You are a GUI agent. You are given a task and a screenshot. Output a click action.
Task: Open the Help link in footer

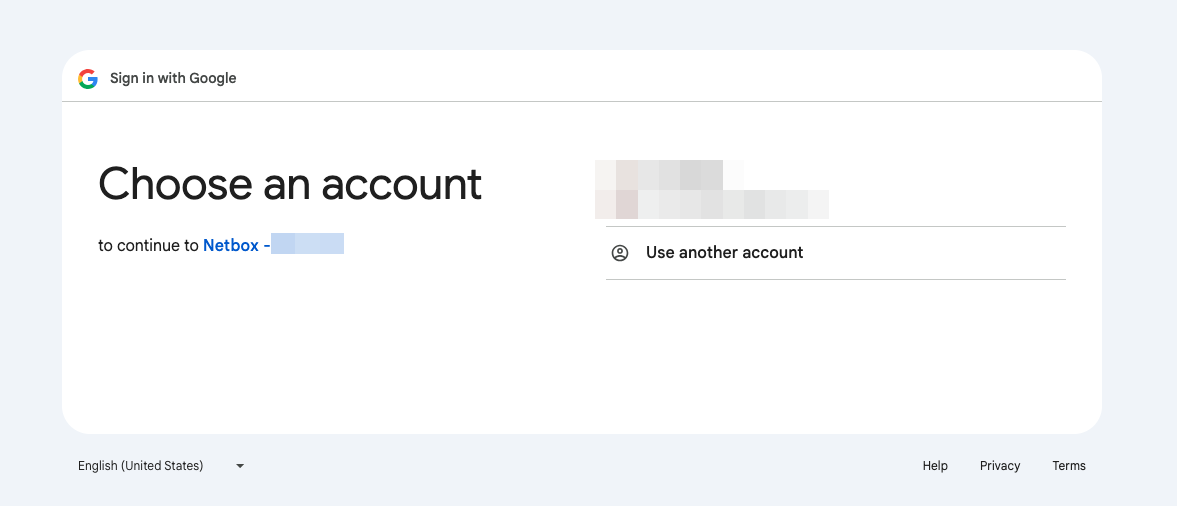click(x=935, y=466)
